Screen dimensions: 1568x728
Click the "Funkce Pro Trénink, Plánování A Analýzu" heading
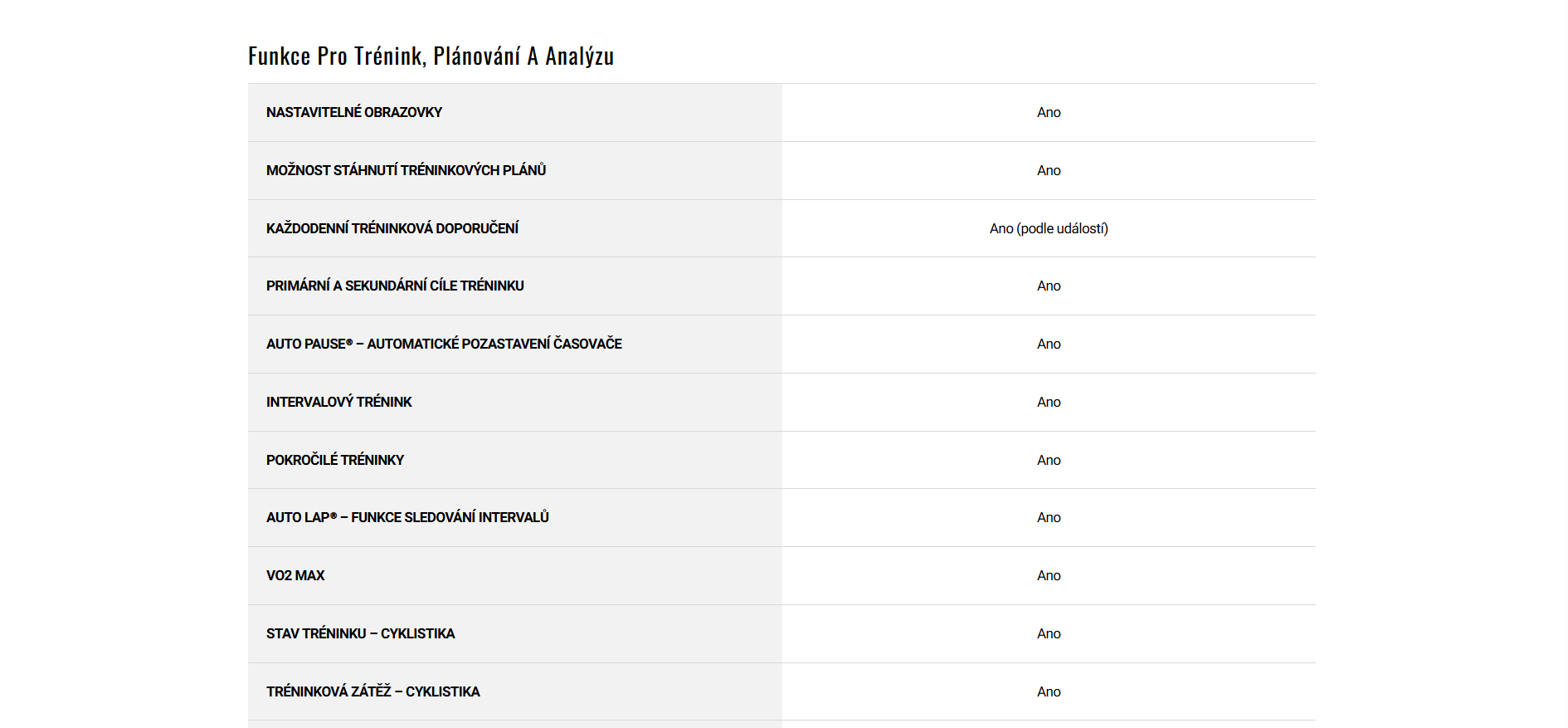(431, 56)
